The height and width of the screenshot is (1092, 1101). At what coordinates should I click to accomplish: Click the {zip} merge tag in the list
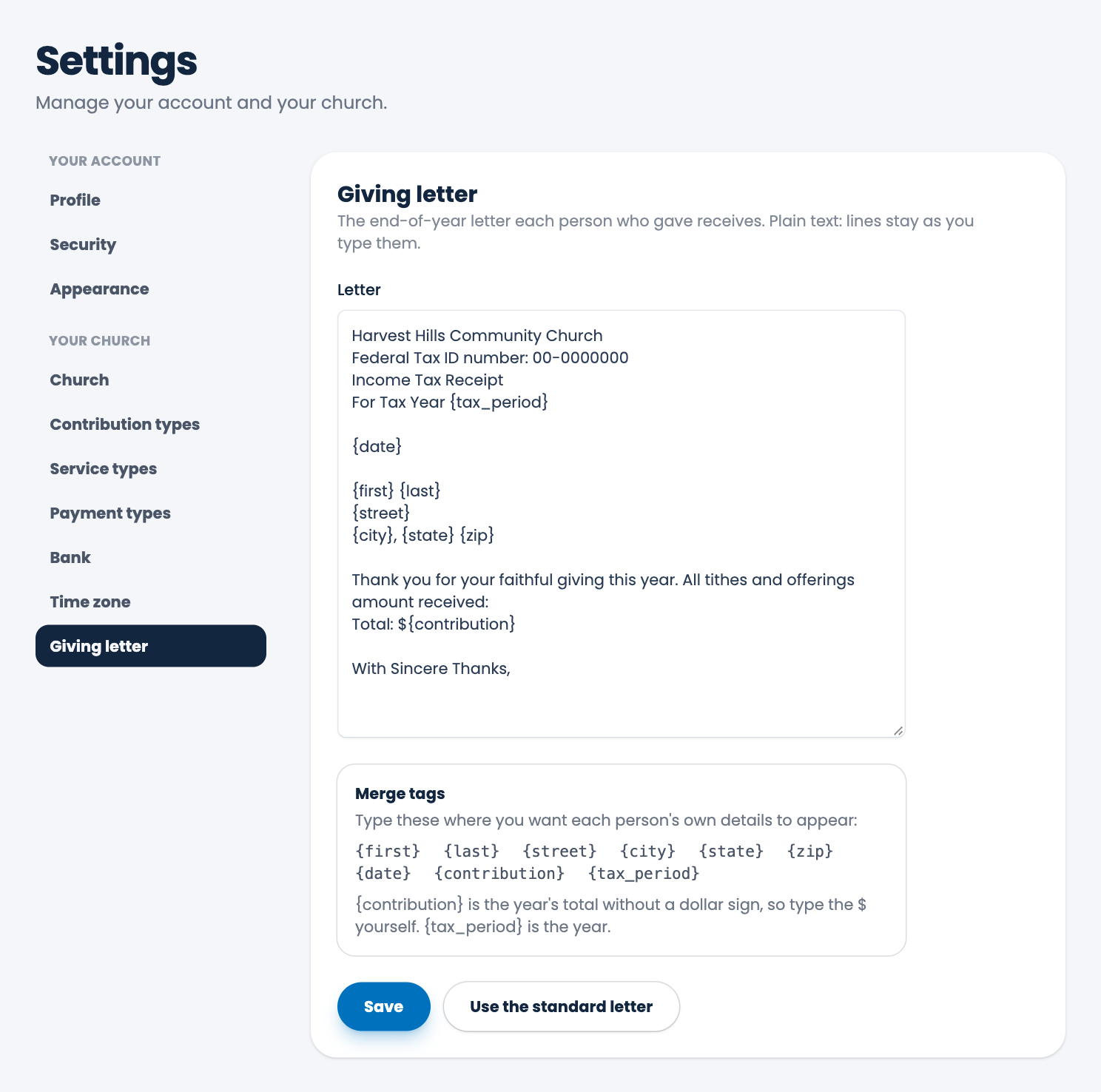(810, 851)
